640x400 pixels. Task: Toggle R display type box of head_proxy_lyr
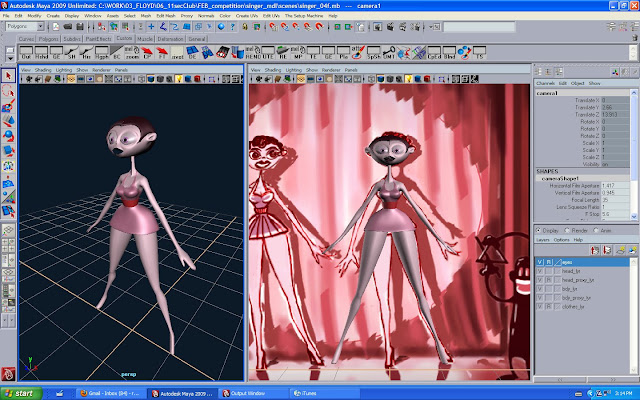pyautogui.click(x=549, y=280)
